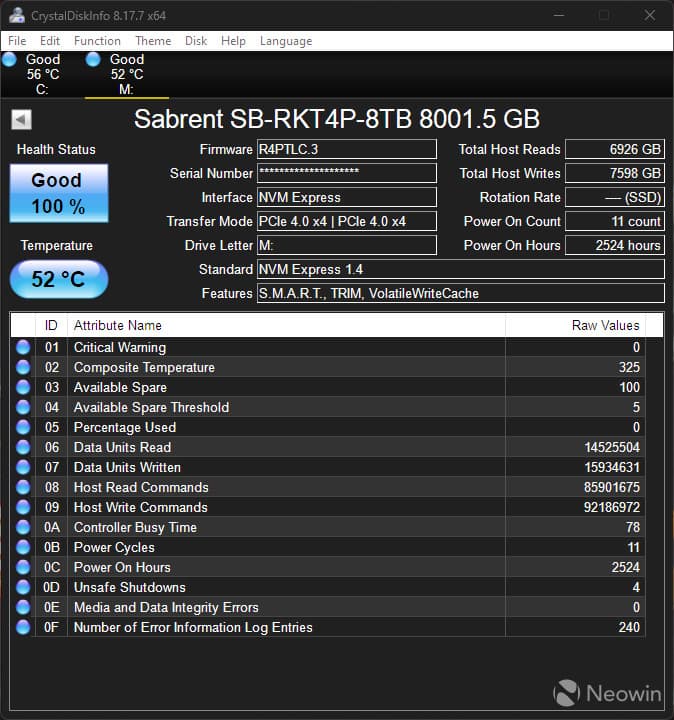The height and width of the screenshot is (720, 674).
Task: Click raw value 15934631 for Data Units Written
Action: point(612,467)
